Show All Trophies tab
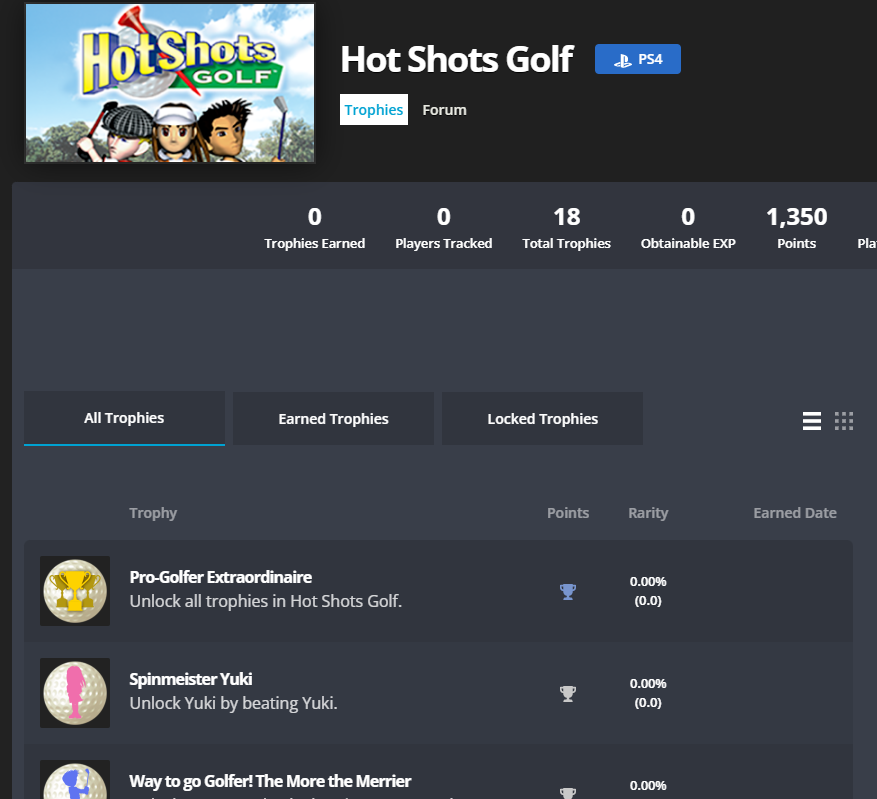Screen dimensions: 877x799 point(124,418)
